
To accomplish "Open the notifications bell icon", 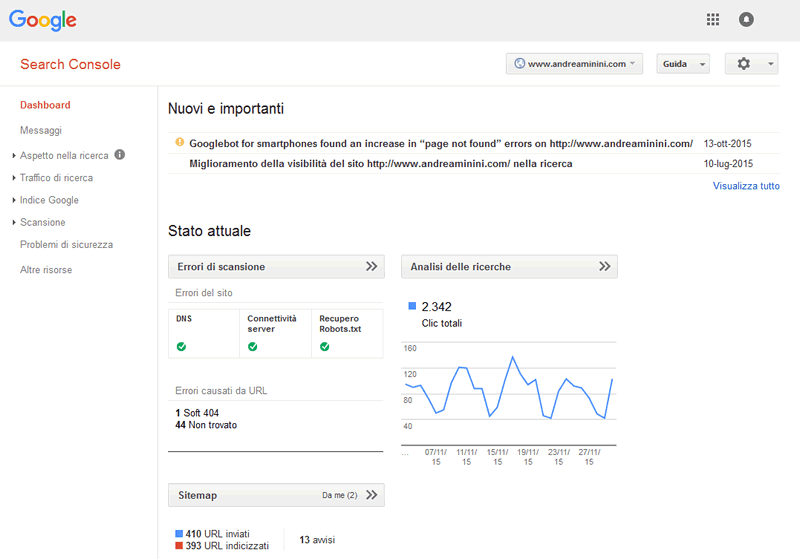I will click(x=746, y=19).
